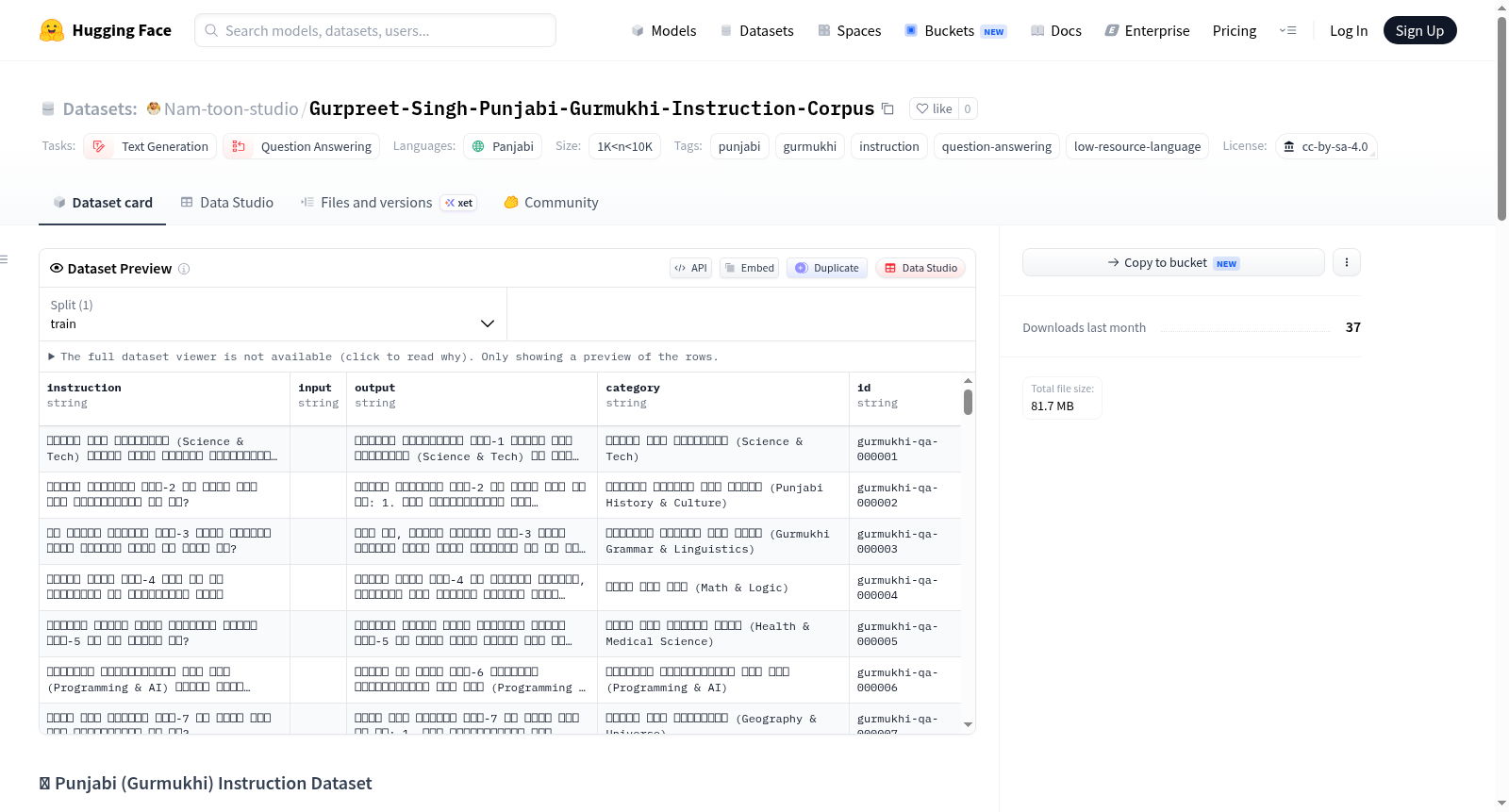This screenshot has height=812, width=1509.
Task: Open the API button in preview
Action: 690,268
